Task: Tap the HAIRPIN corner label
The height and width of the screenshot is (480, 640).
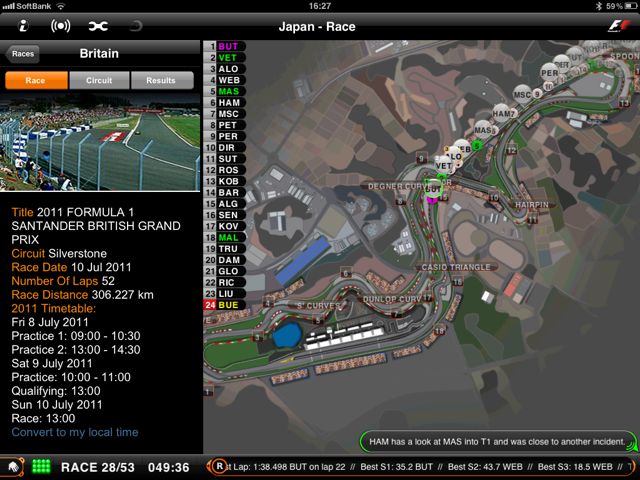Action: pos(532,204)
